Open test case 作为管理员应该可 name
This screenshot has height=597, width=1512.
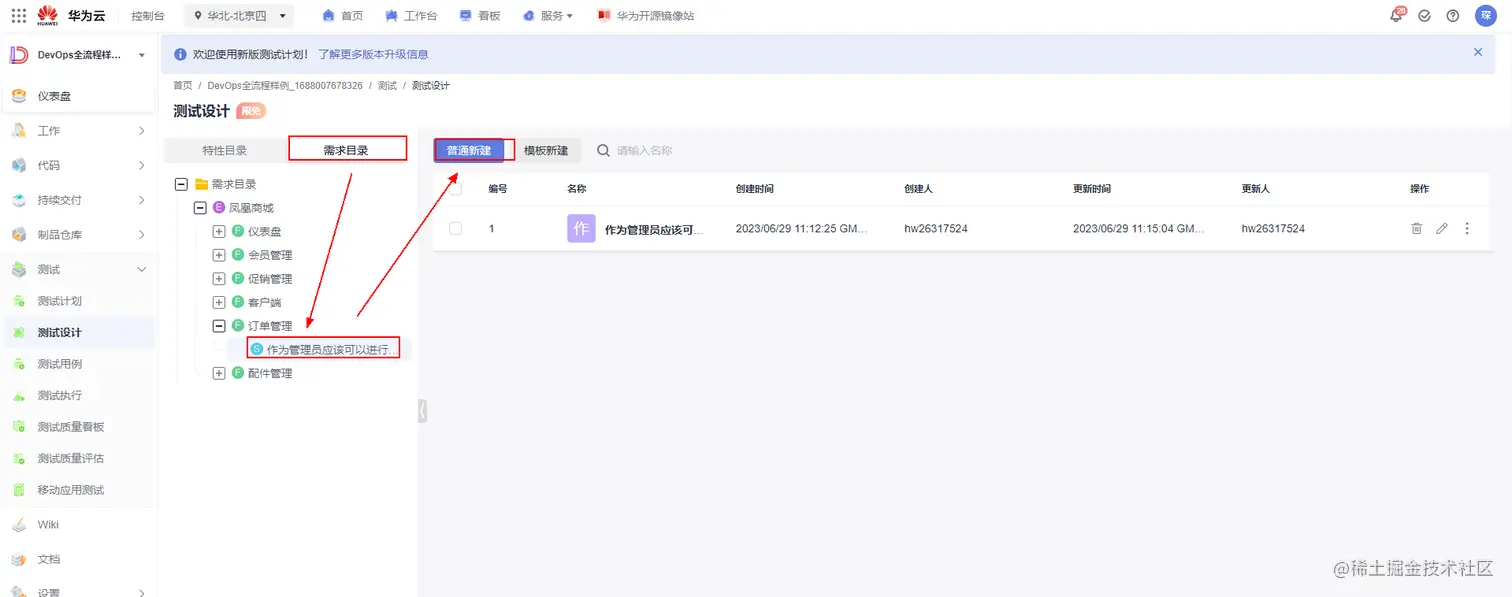tap(654, 229)
